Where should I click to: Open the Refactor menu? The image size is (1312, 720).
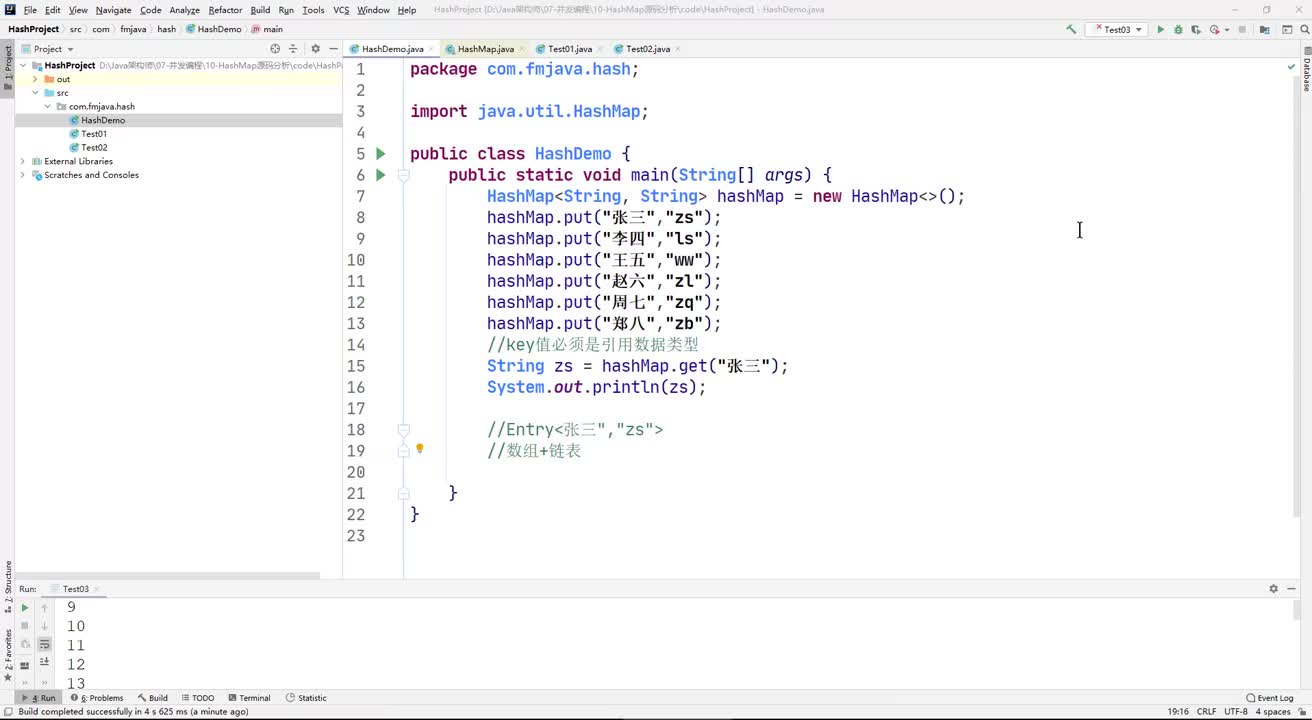[225, 10]
